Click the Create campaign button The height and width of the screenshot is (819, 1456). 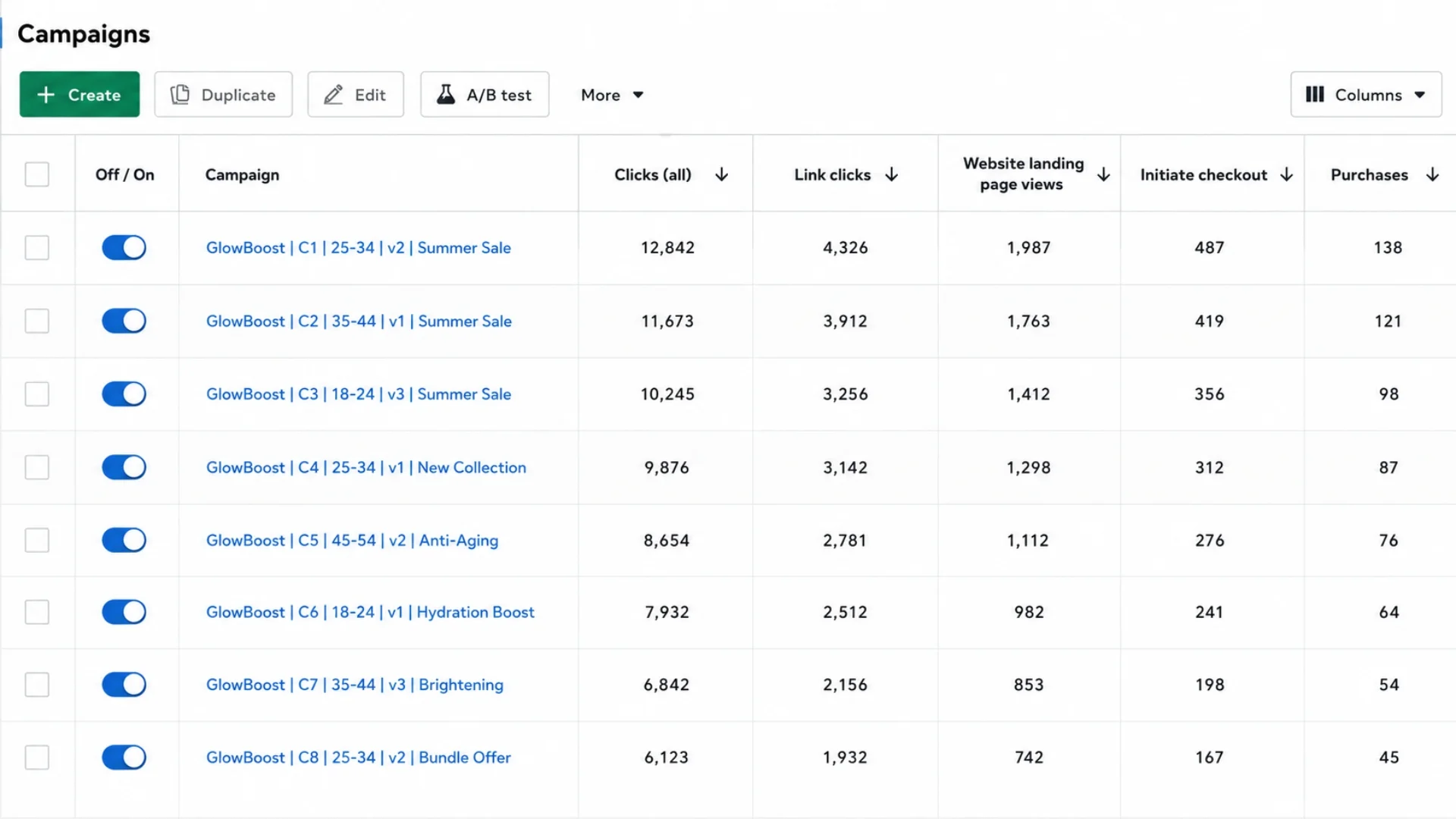pos(80,95)
